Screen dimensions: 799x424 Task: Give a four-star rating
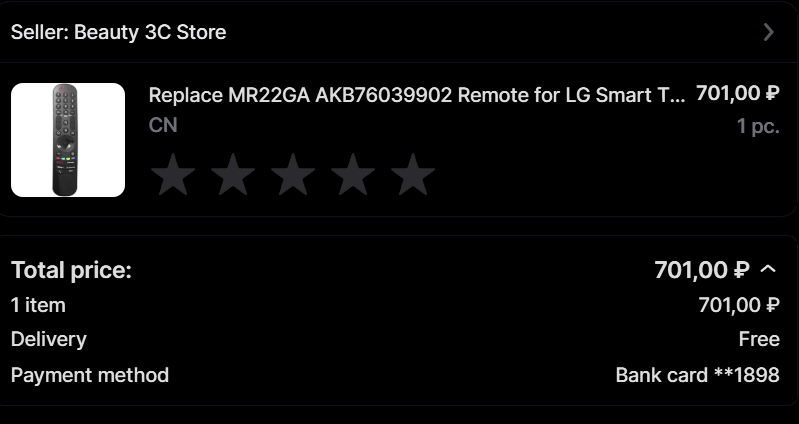(353, 175)
